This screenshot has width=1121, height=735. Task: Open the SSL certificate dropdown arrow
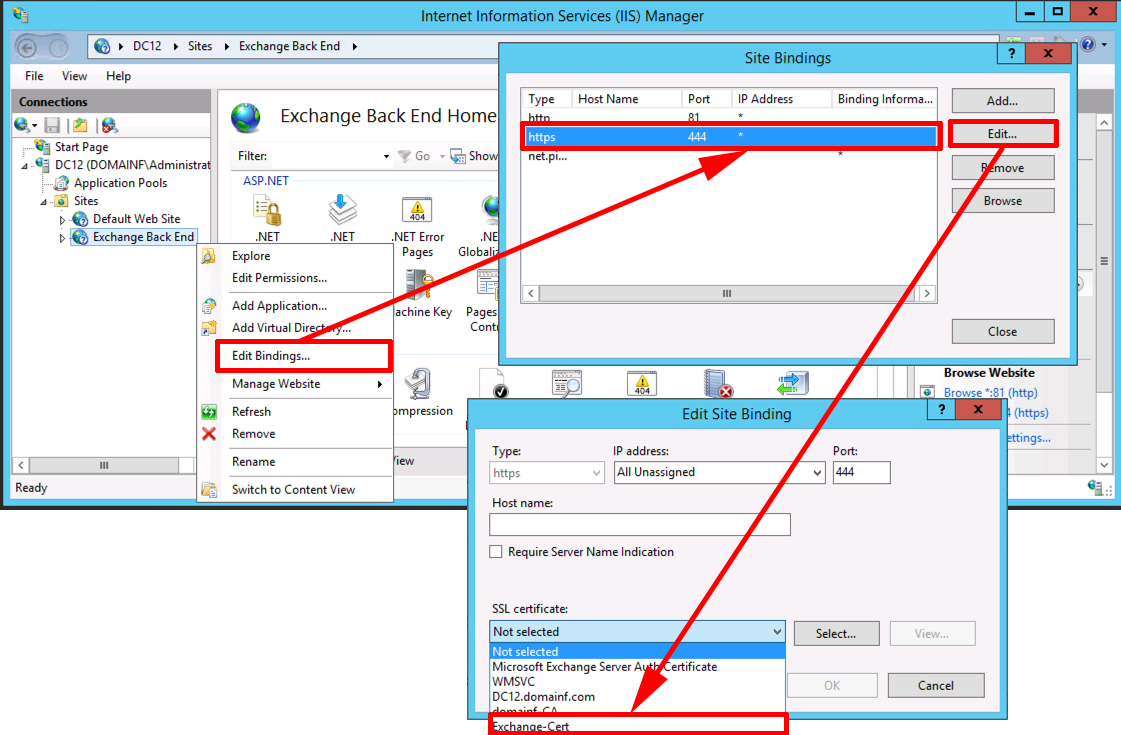[x=777, y=632]
